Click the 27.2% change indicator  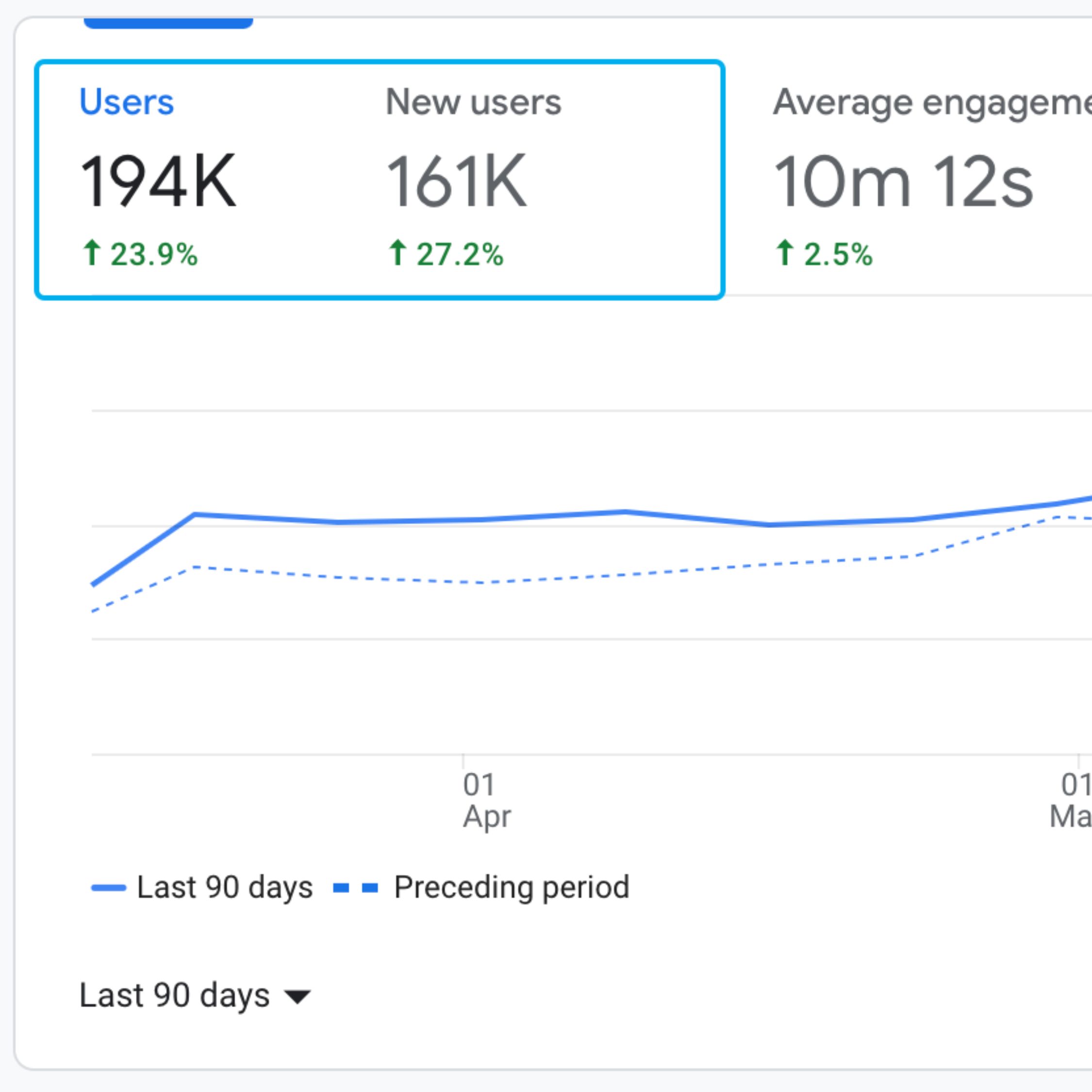pyautogui.click(x=460, y=254)
